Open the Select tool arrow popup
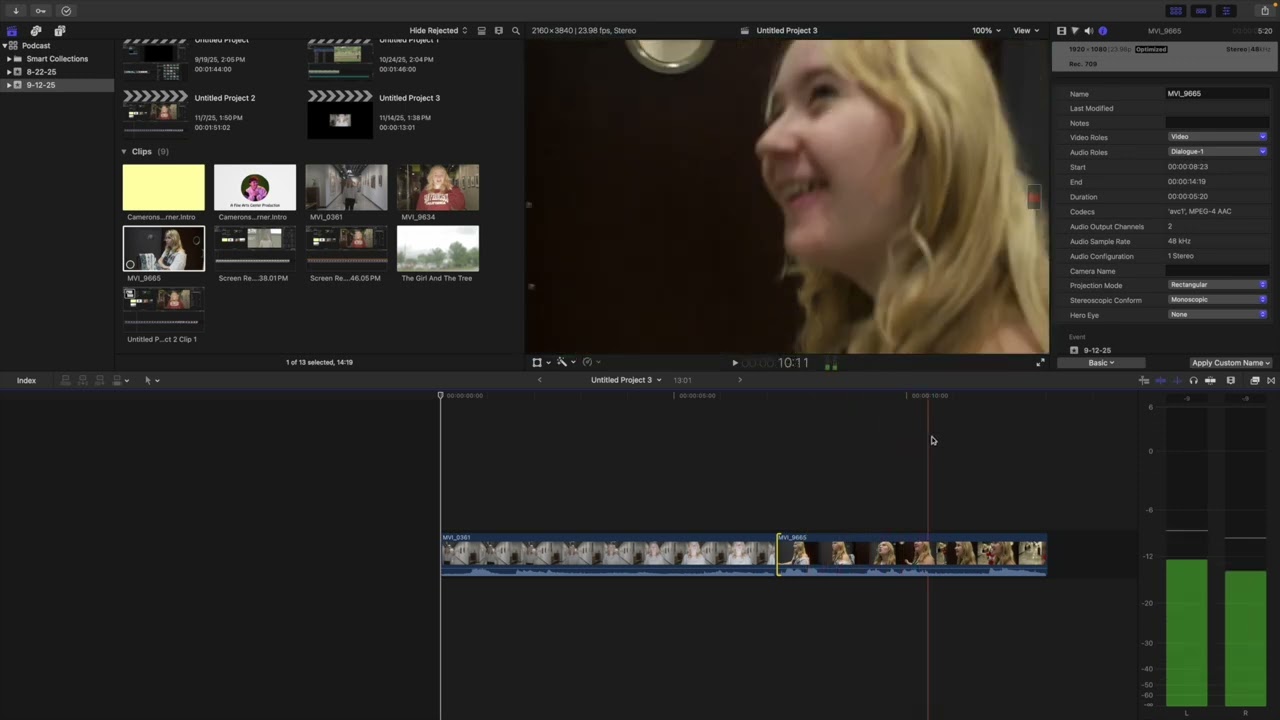The width and height of the screenshot is (1280, 720). coord(151,381)
